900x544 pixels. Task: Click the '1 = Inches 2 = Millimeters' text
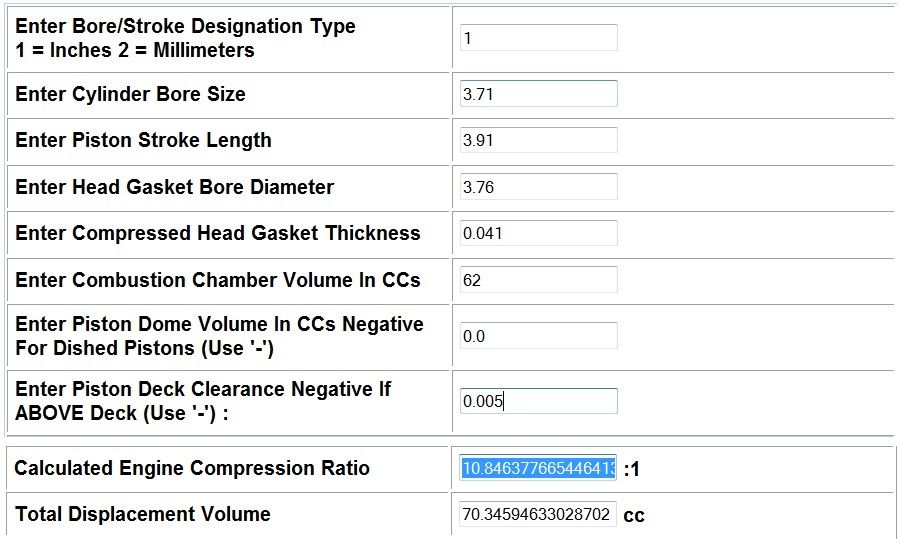click(135, 50)
